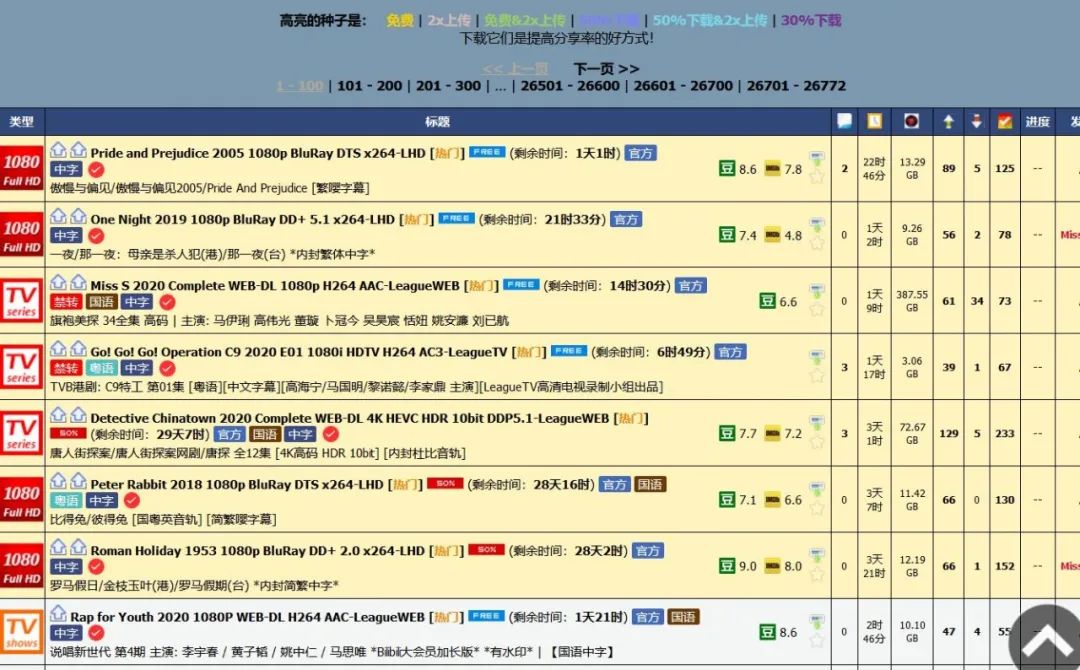Sort by the time-added clock column icon
Screen dimensions: 1080x670
coord(874,121)
